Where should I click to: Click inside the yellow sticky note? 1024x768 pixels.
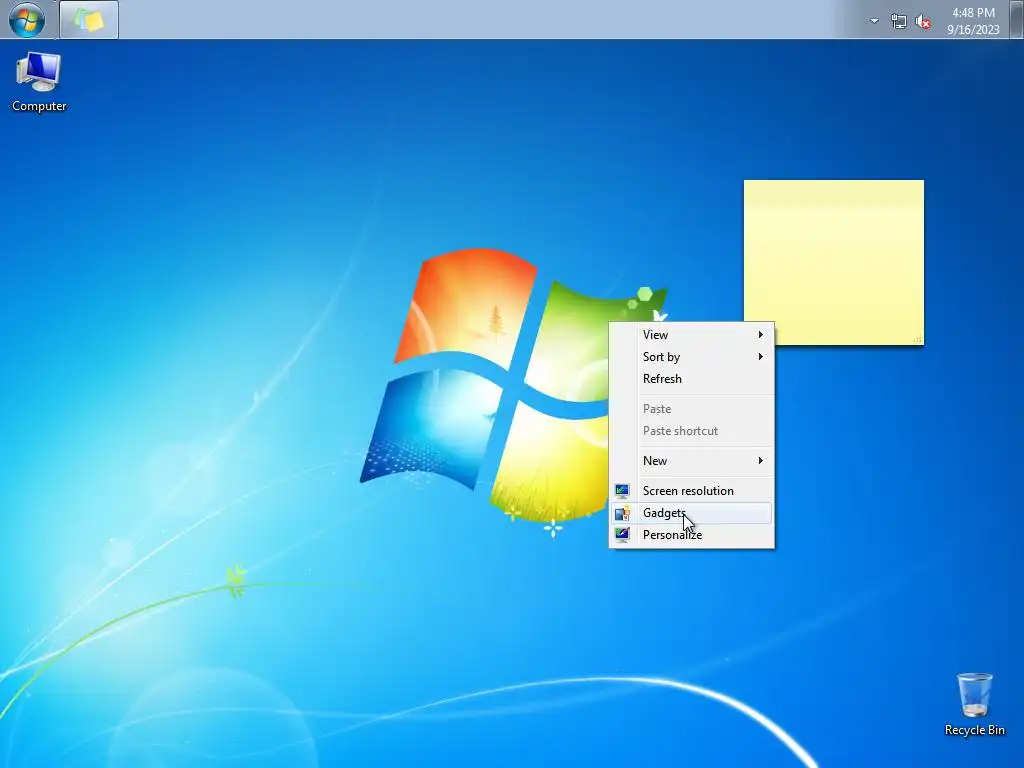834,262
